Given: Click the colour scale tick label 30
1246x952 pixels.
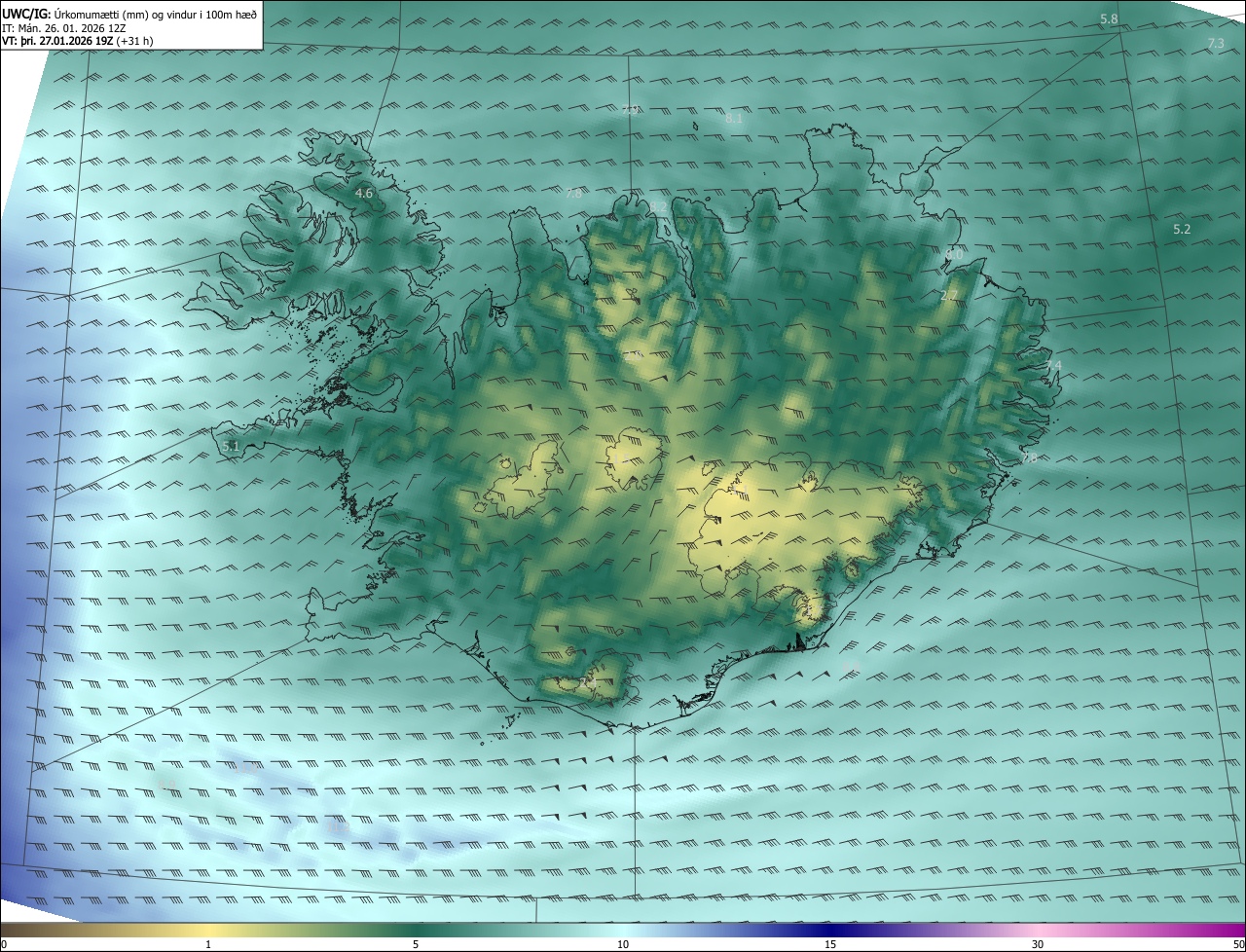Looking at the screenshot, I should (x=1038, y=944).
